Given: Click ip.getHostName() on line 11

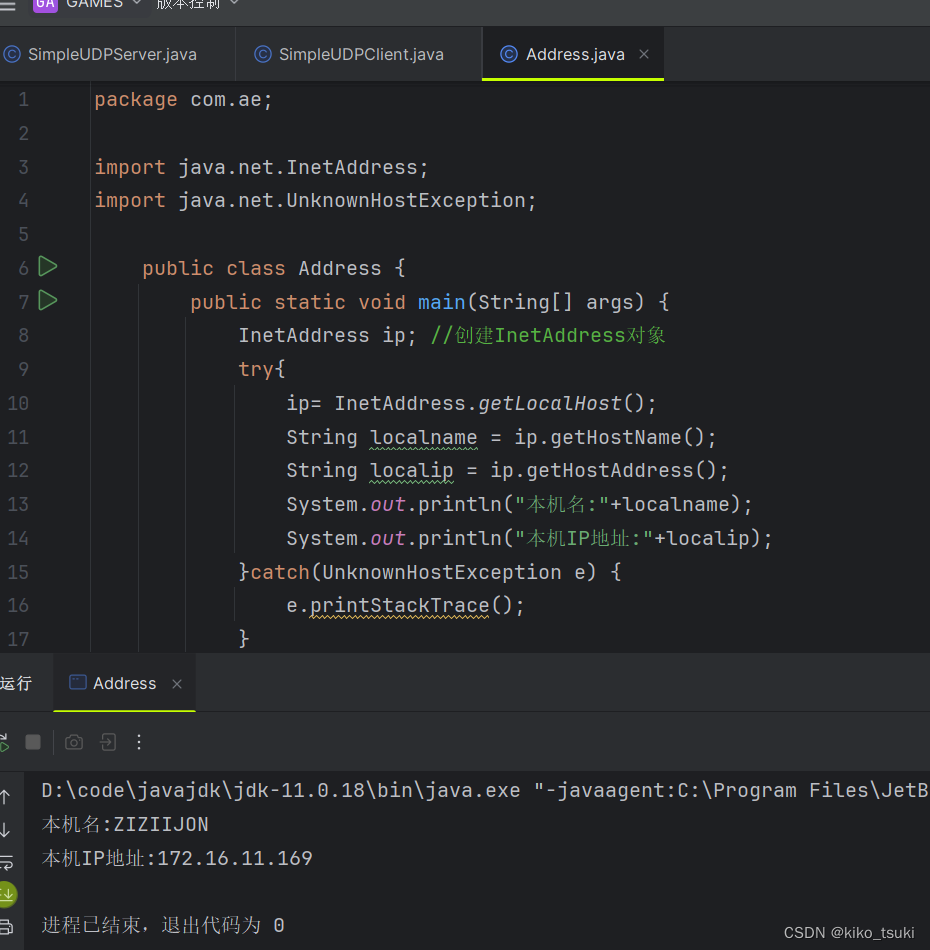Looking at the screenshot, I should pos(609,437).
